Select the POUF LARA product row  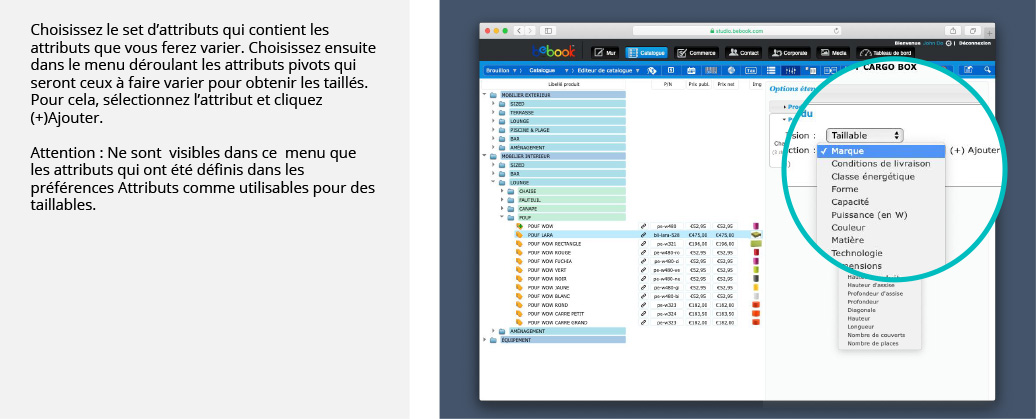click(x=637, y=235)
